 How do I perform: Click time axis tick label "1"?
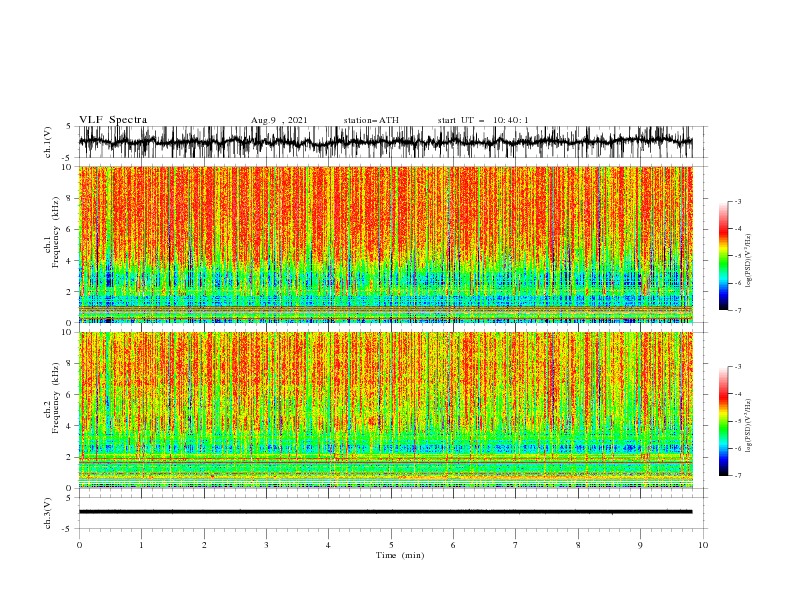coord(141,545)
